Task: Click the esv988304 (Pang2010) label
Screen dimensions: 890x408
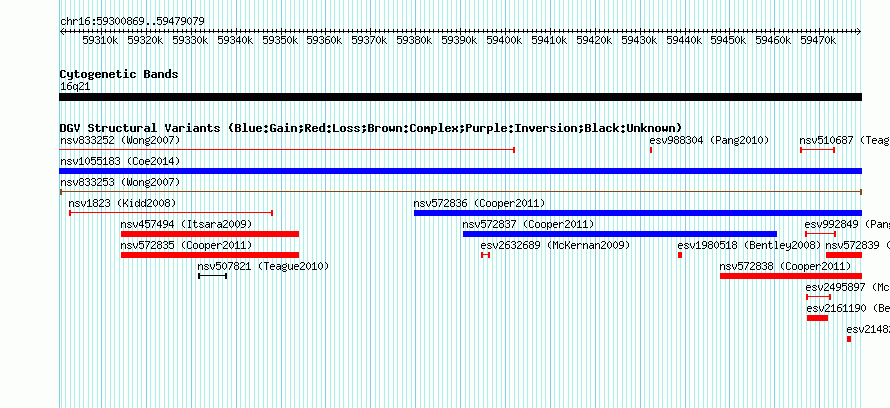Action: [709, 140]
